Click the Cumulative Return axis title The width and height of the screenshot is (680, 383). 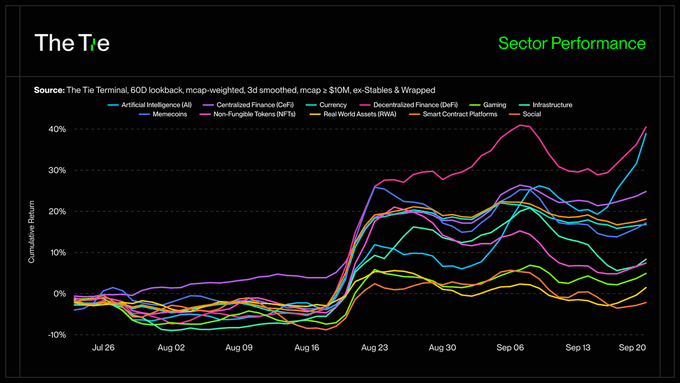(x=31, y=232)
